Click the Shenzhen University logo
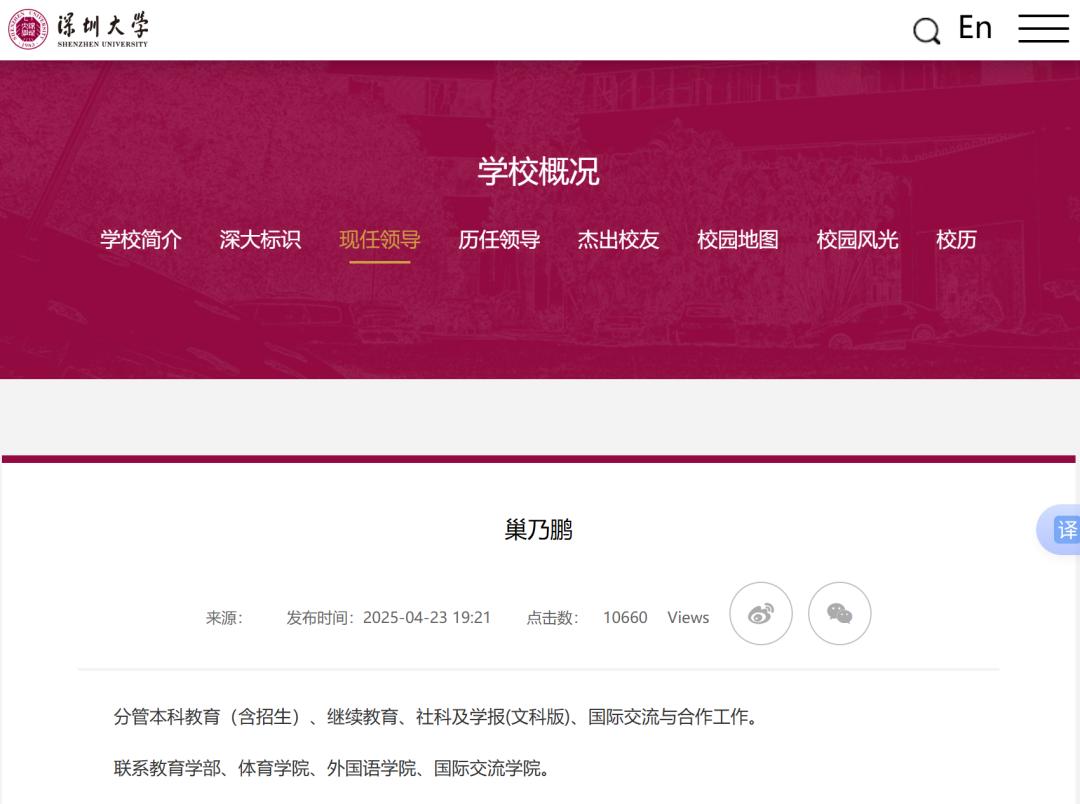The image size is (1080, 804). click(x=79, y=30)
